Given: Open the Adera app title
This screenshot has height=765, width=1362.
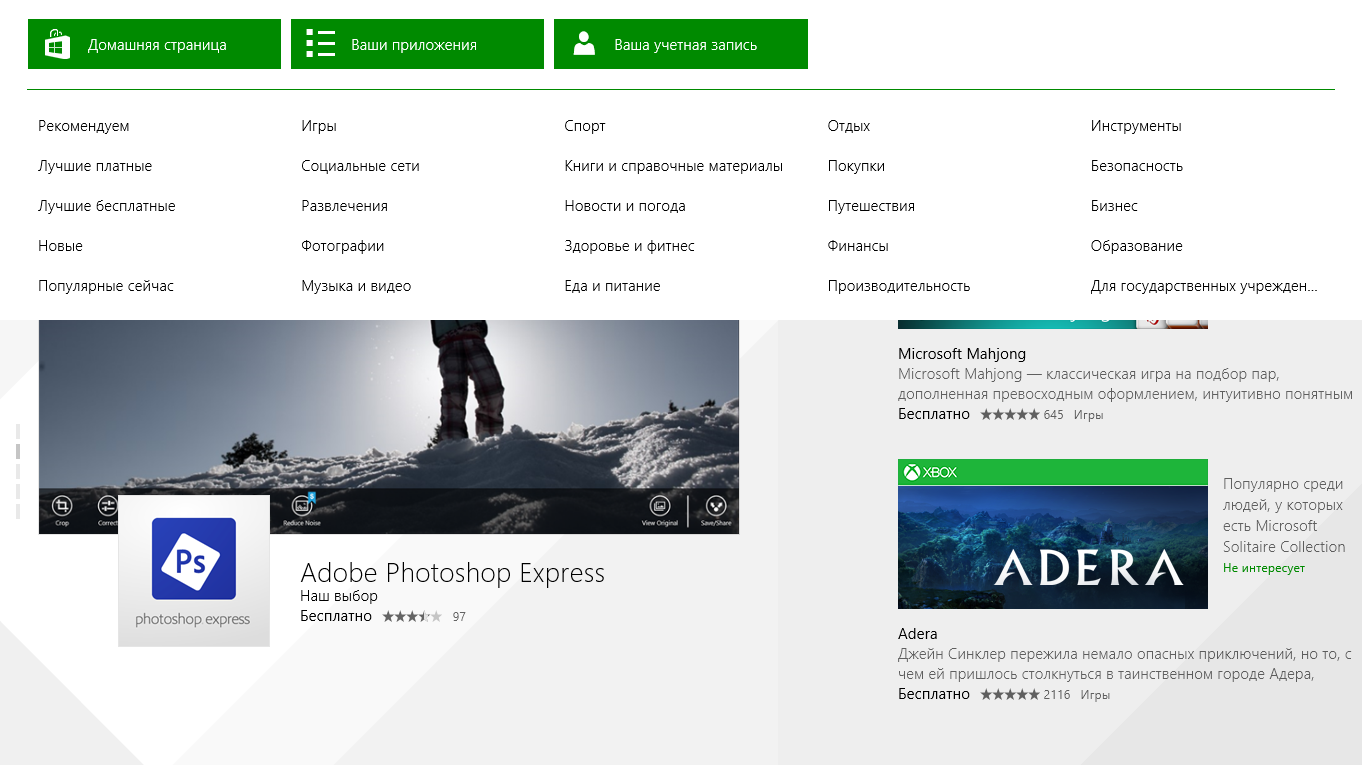Looking at the screenshot, I should (918, 634).
